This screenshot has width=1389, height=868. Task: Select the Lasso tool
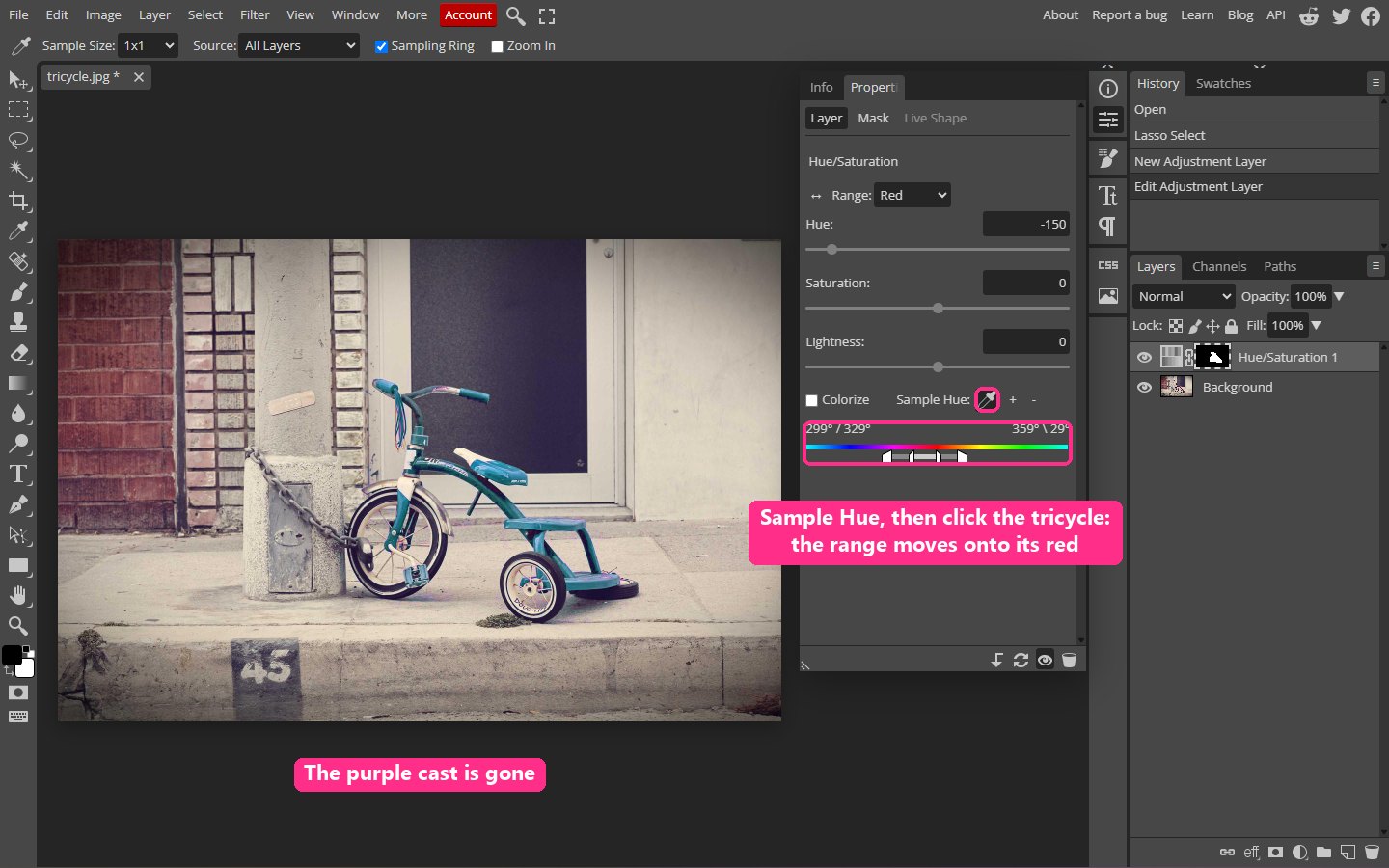click(18, 141)
